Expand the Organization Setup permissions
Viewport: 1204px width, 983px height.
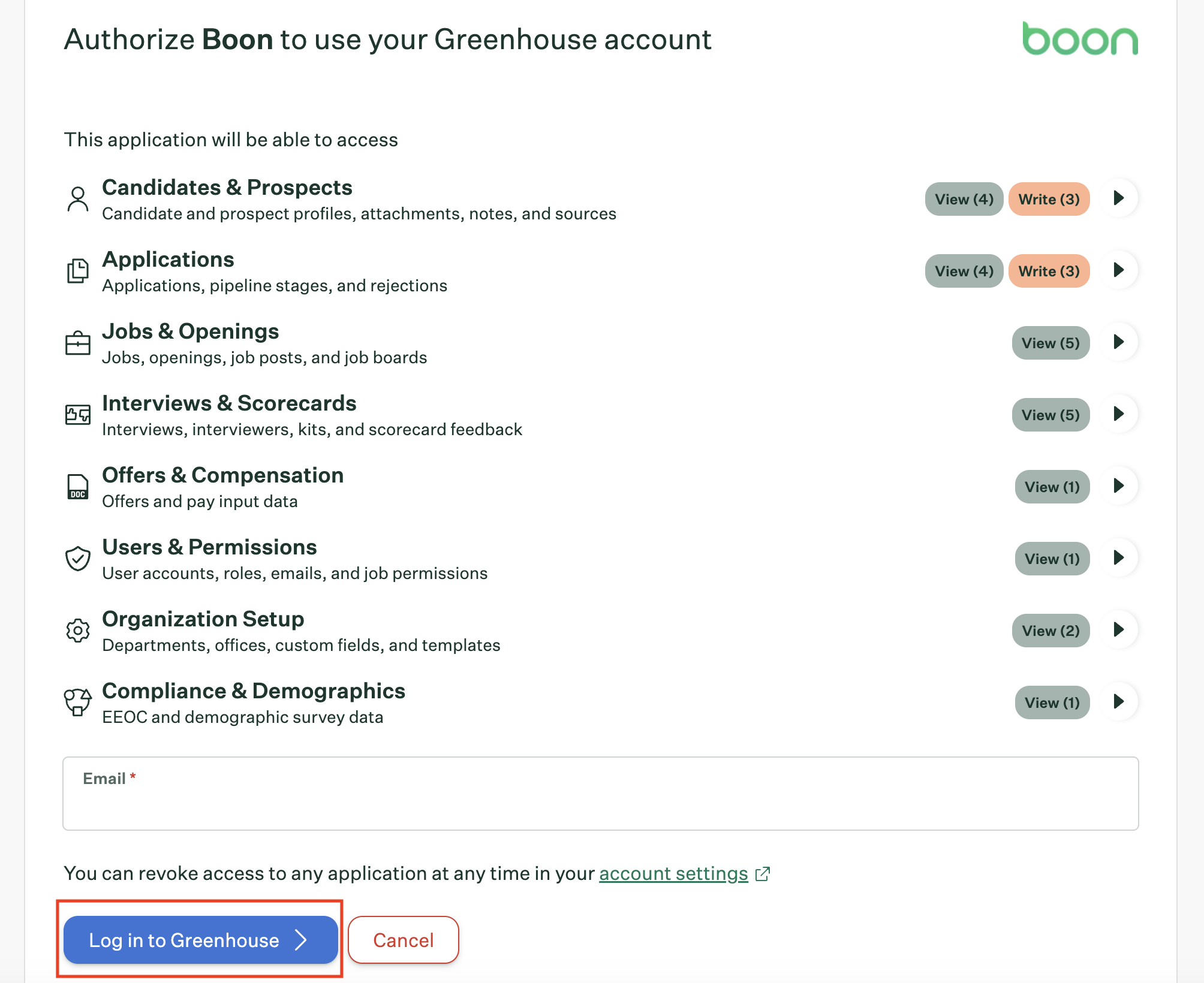tap(1119, 630)
